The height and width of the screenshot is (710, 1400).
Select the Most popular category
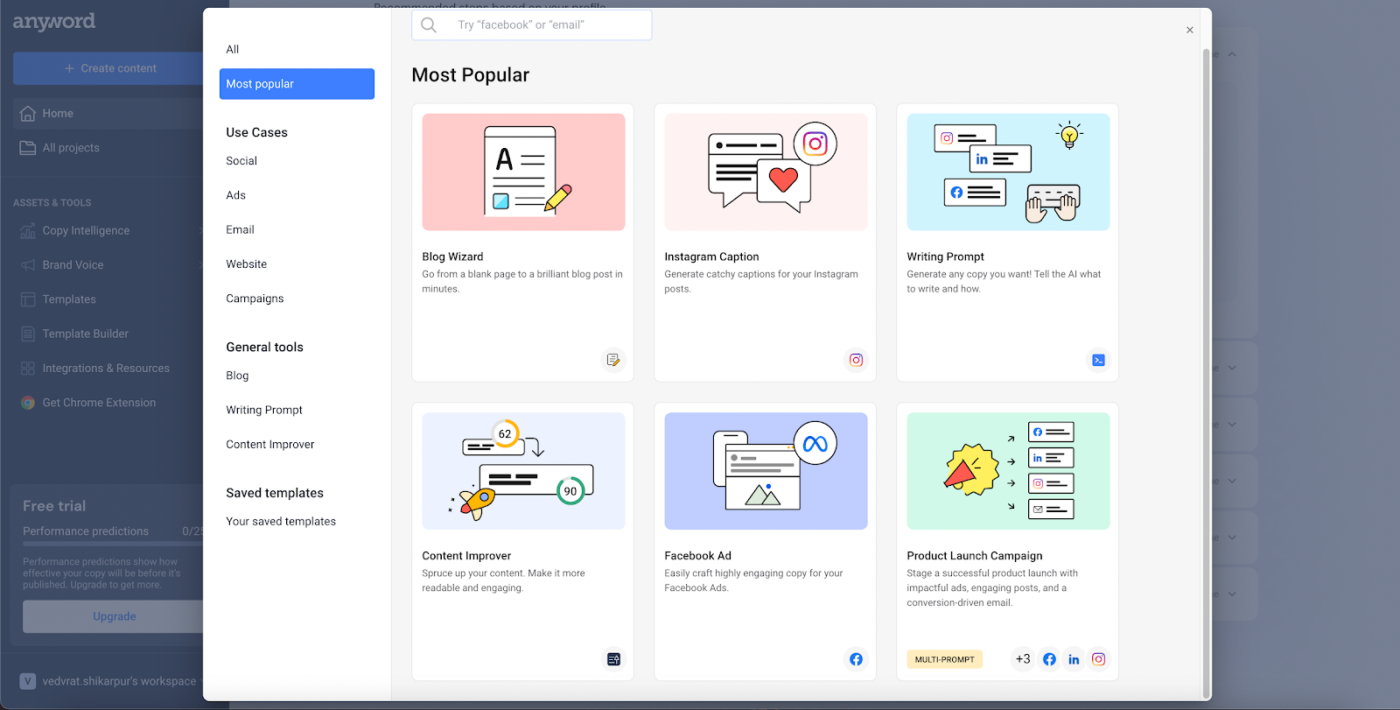coord(297,84)
